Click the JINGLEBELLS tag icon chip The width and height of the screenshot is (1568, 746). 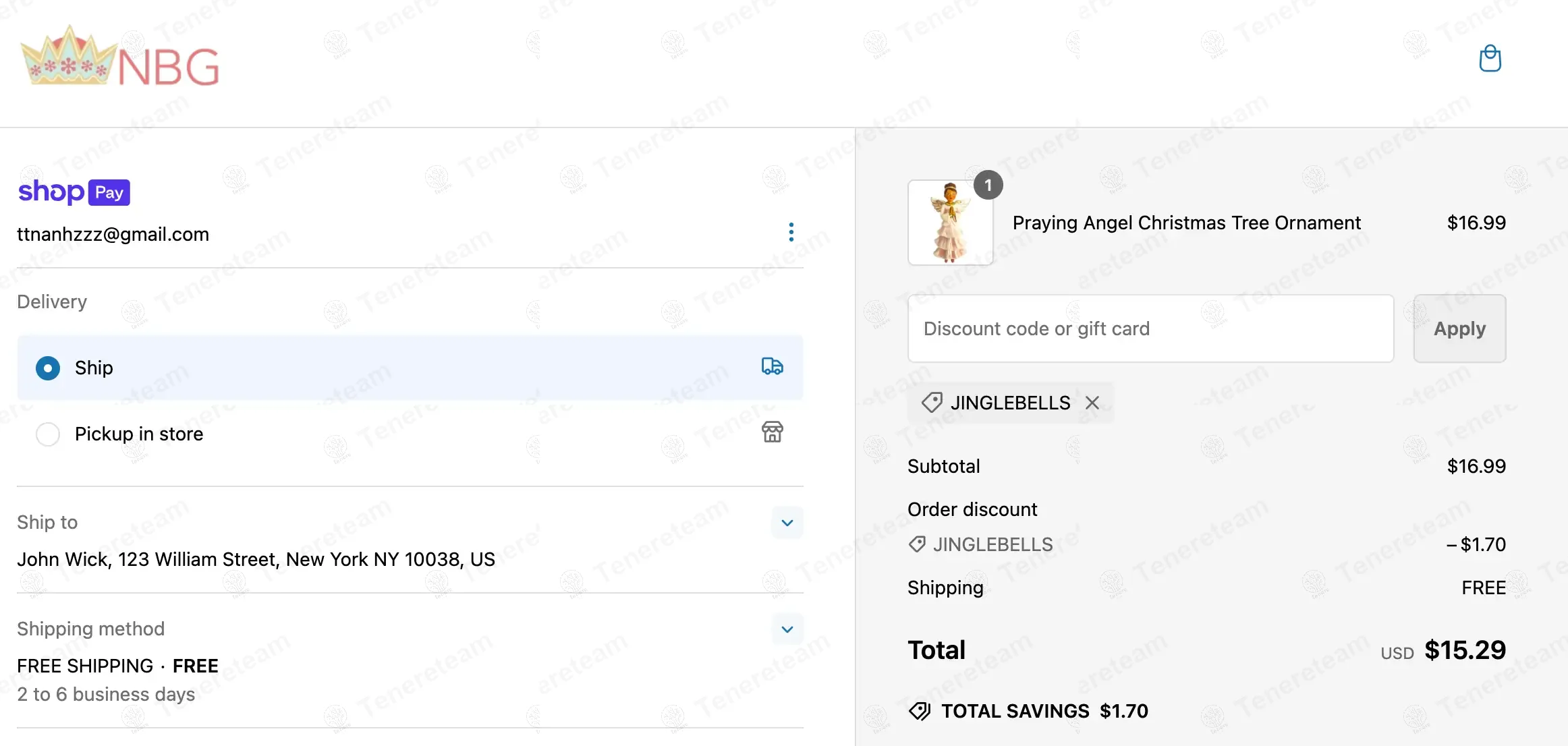point(932,403)
